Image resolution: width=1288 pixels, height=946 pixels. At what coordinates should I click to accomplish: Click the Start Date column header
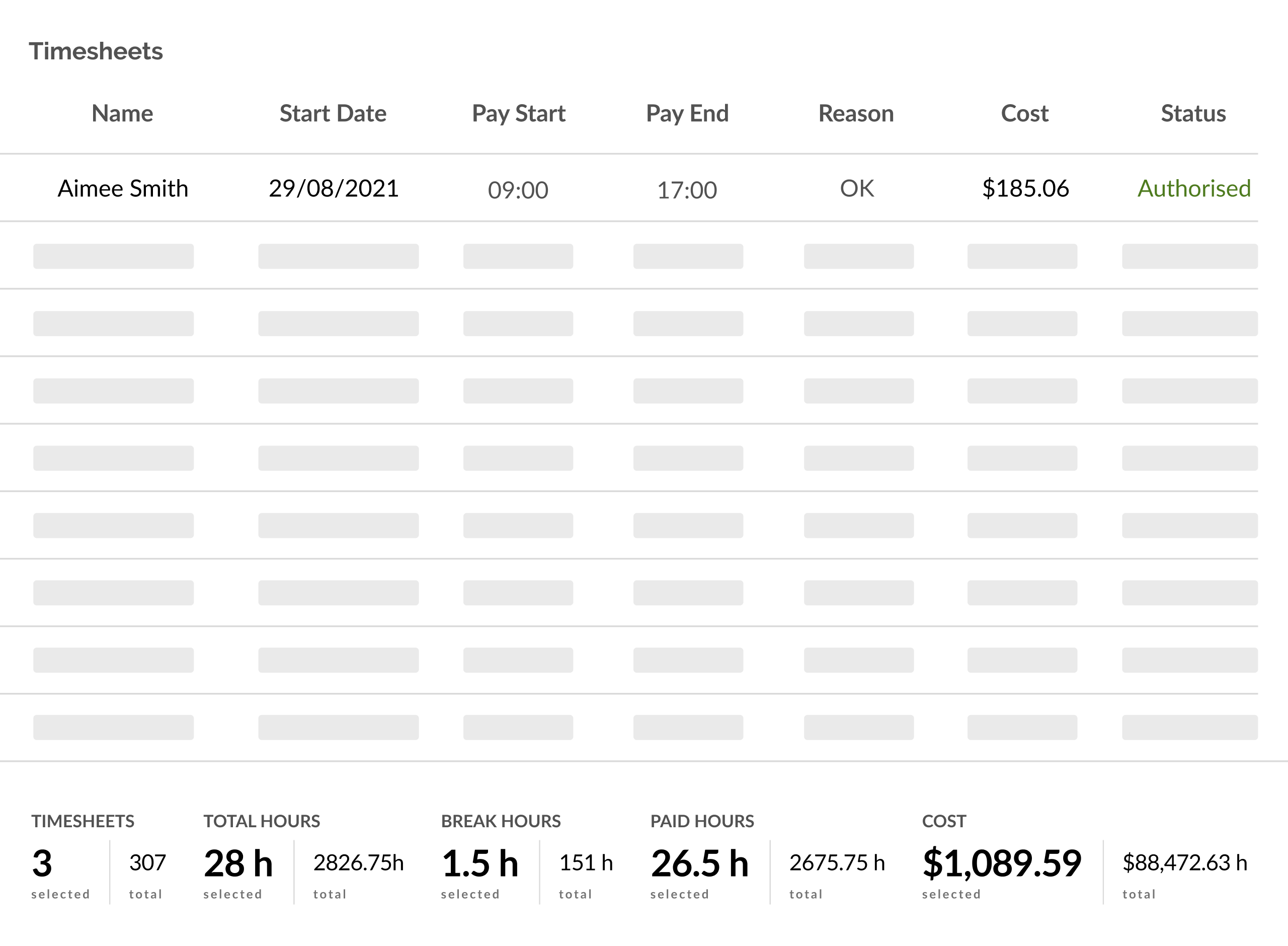click(x=333, y=113)
